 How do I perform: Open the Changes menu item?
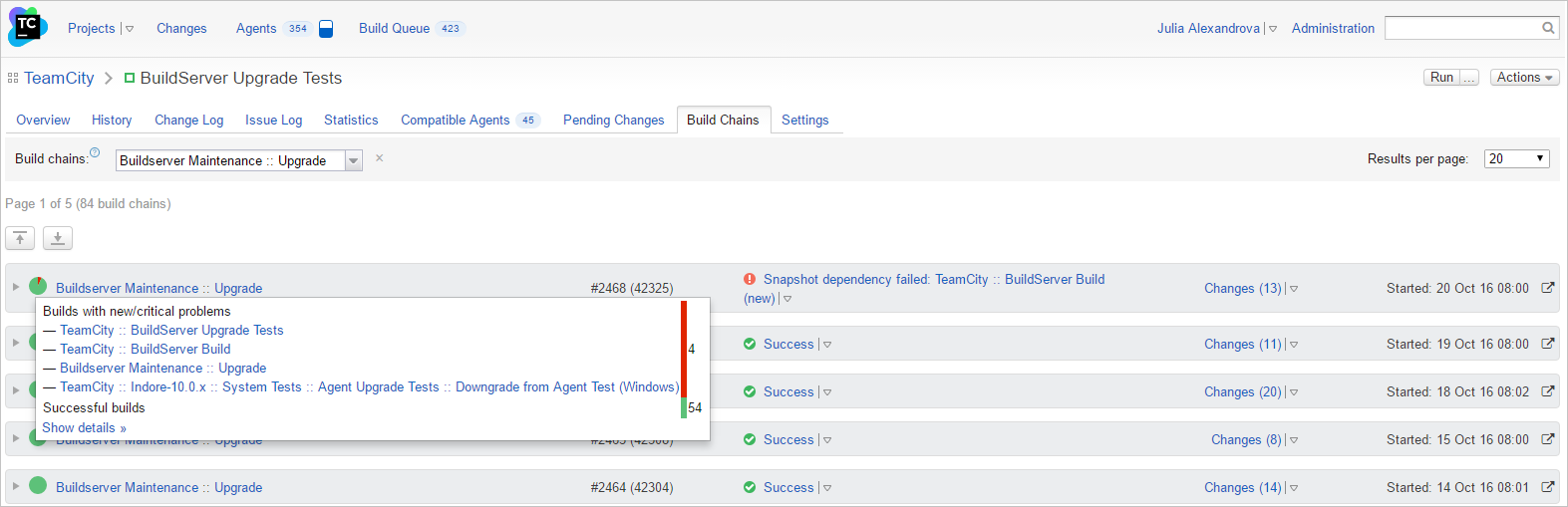pyautogui.click(x=181, y=28)
